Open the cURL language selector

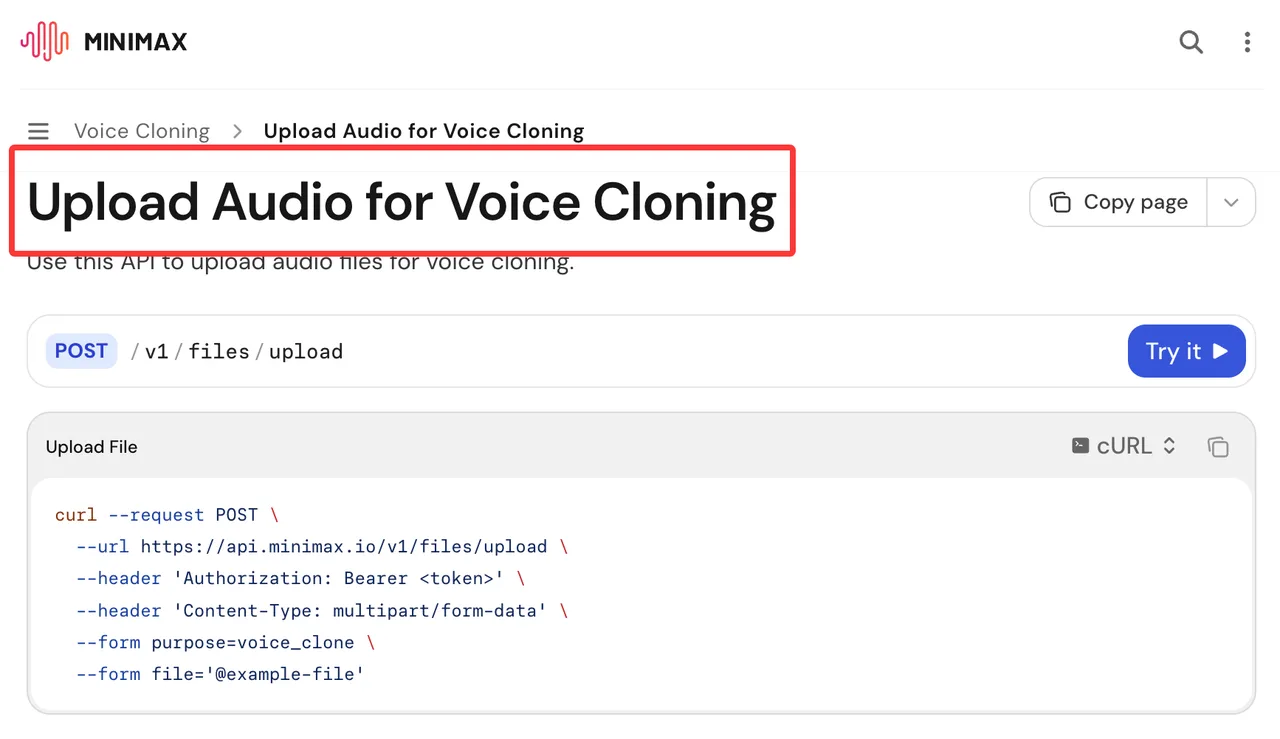1124,446
